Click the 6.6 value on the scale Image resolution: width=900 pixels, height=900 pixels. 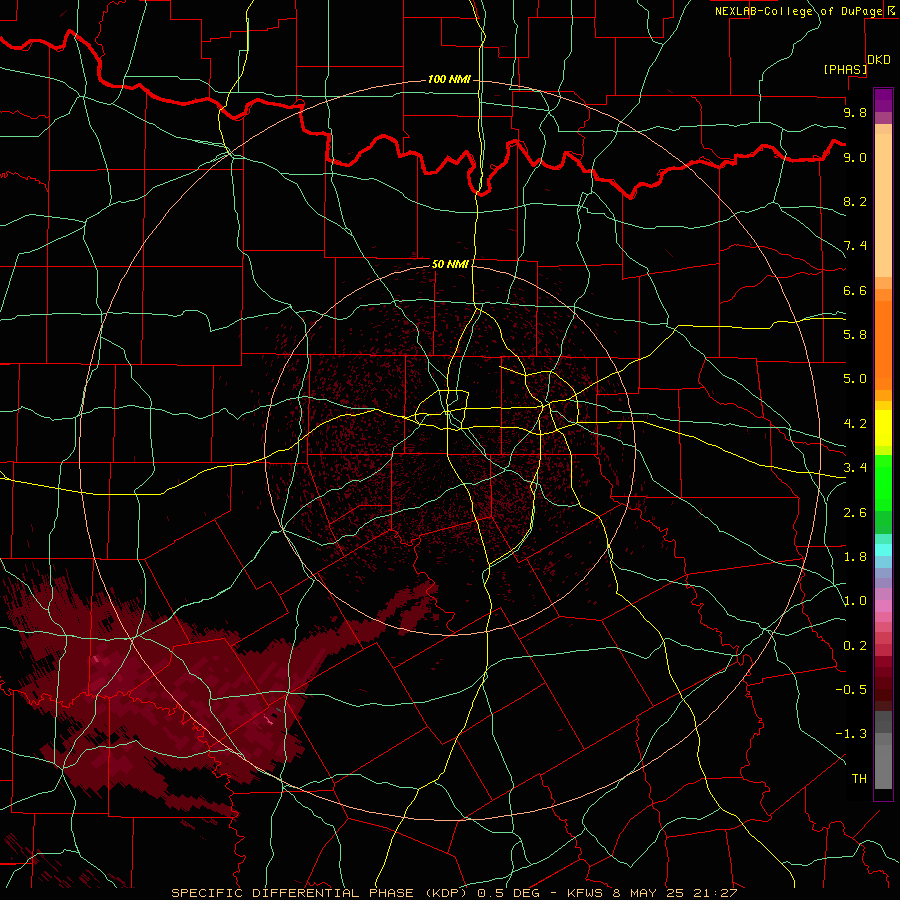coord(855,290)
